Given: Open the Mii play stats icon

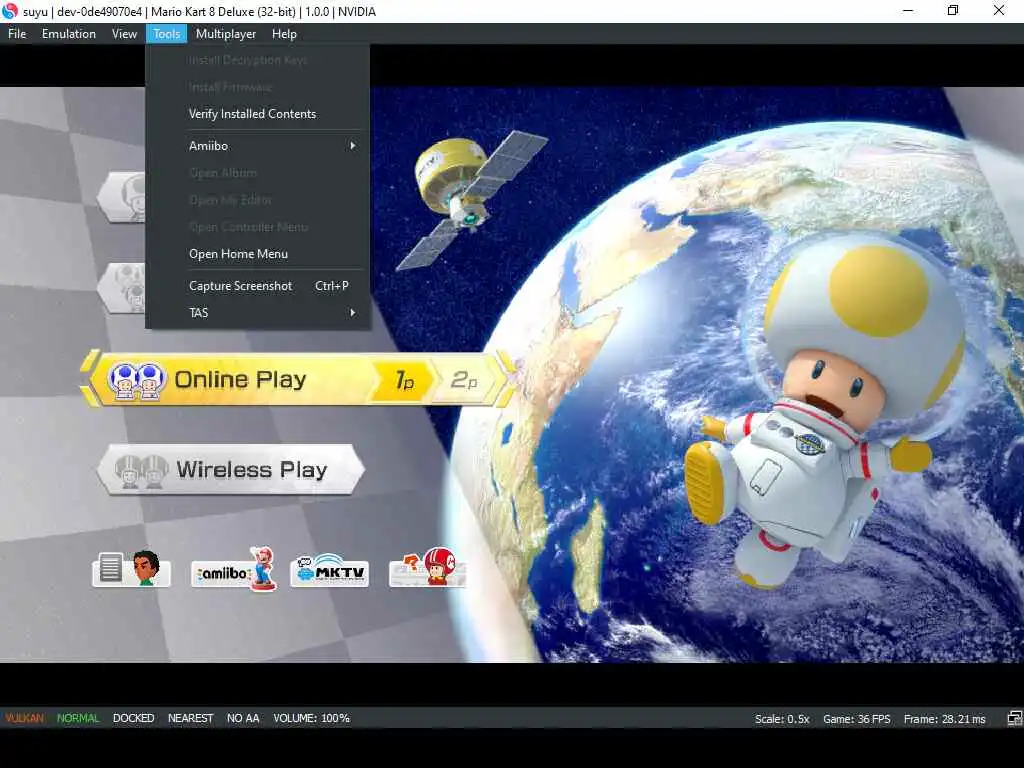Looking at the screenshot, I should (x=132, y=569).
